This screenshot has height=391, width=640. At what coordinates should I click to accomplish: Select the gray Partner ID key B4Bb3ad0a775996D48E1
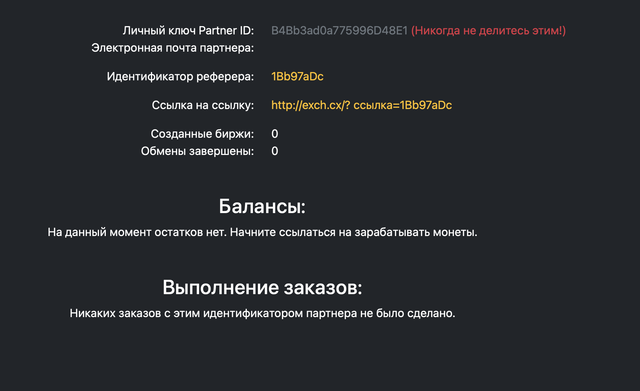pyautogui.click(x=339, y=31)
